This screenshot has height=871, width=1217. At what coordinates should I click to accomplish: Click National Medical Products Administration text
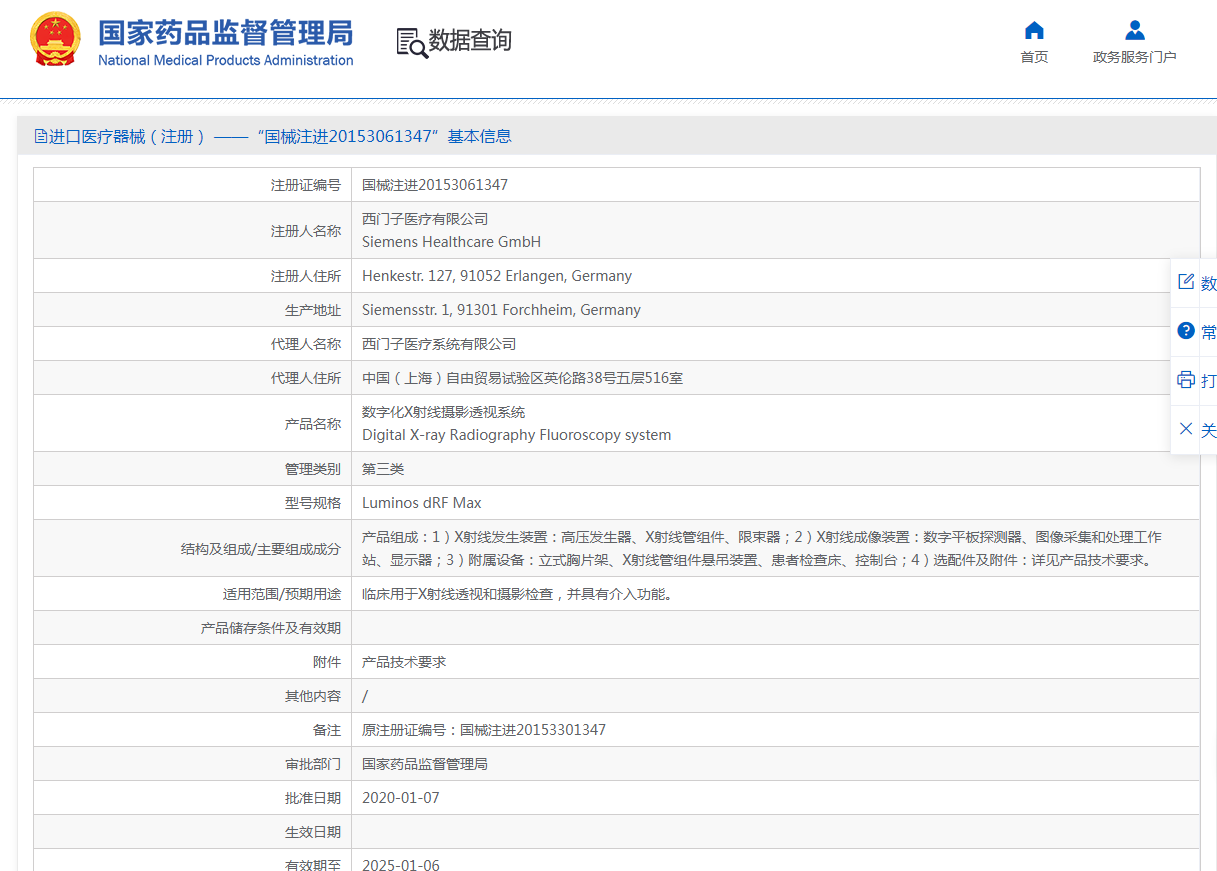tap(226, 60)
